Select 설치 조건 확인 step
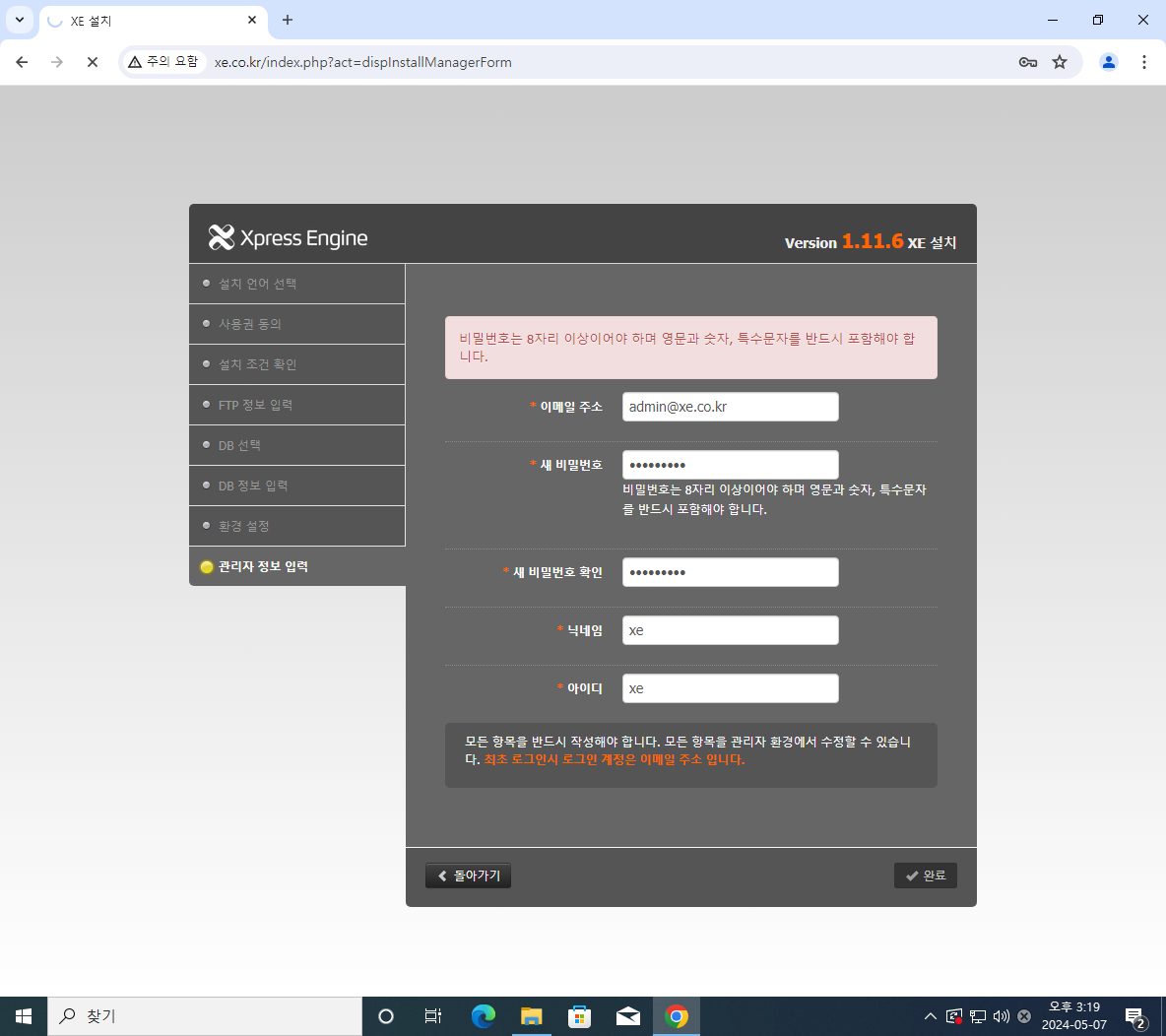 point(297,364)
